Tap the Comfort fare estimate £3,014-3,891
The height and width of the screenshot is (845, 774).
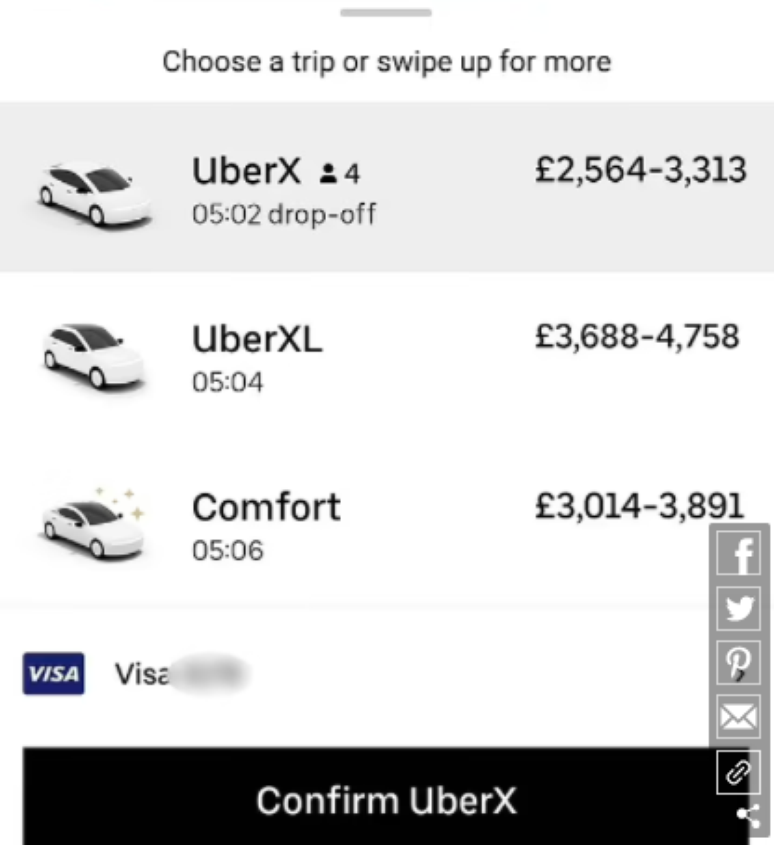tap(639, 505)
